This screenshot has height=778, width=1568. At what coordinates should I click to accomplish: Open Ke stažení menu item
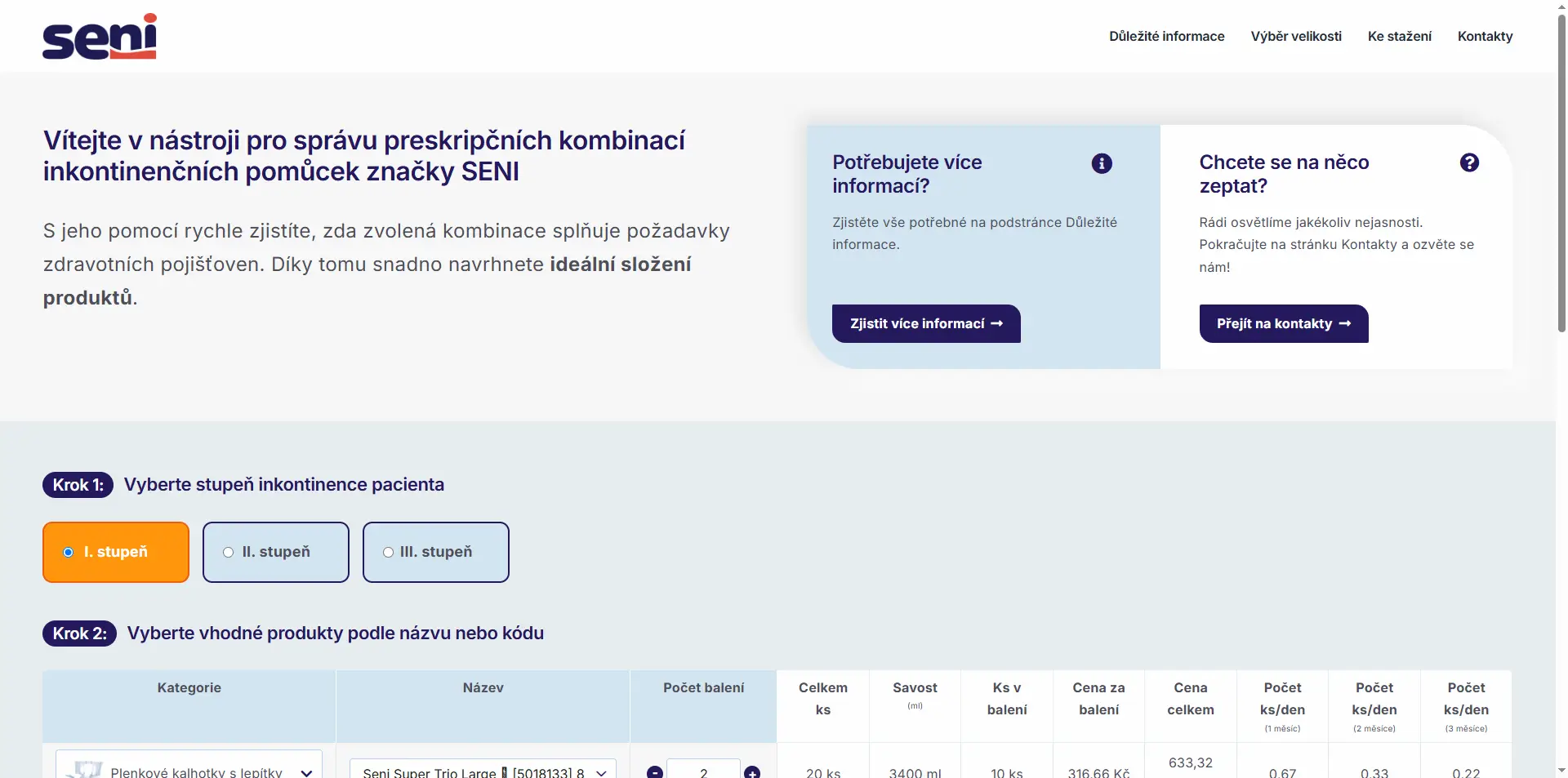tap(1400, 36)
